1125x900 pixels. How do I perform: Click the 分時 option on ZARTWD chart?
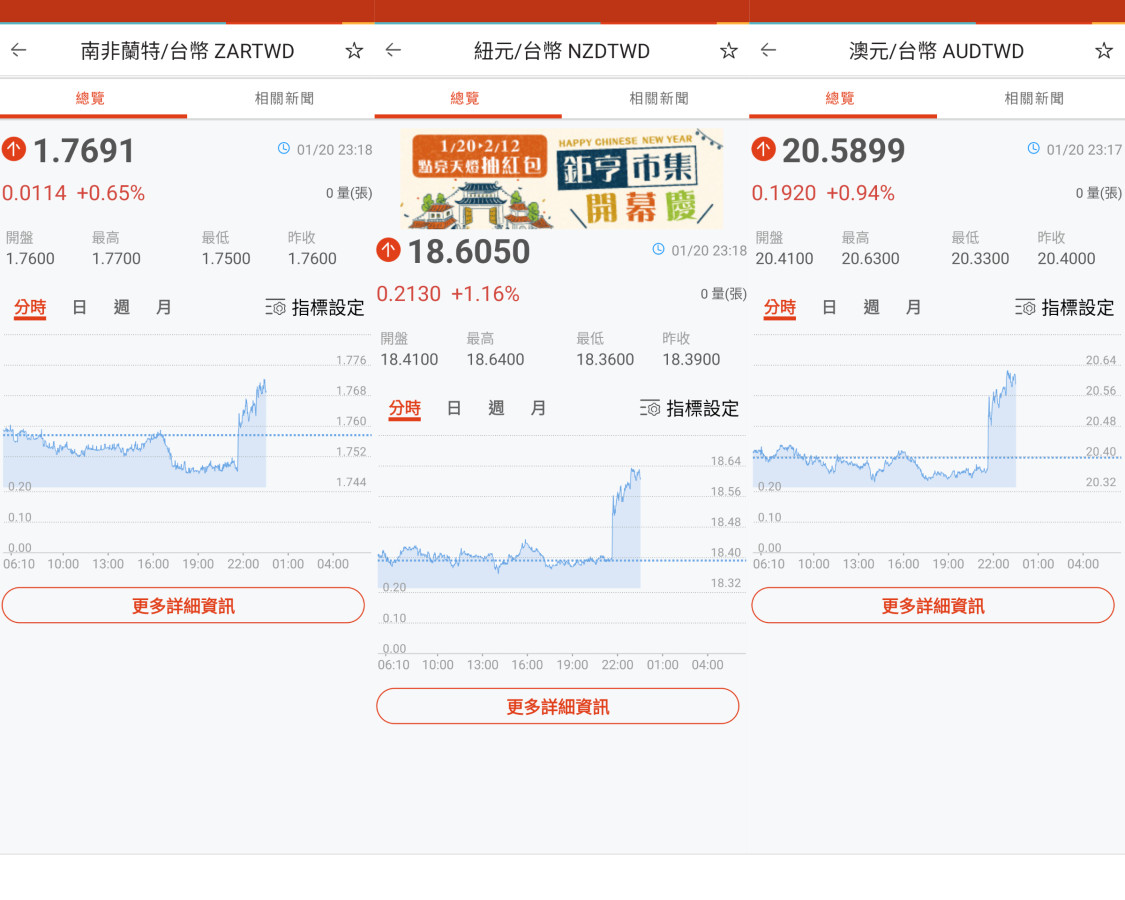[x=30, y=308]
